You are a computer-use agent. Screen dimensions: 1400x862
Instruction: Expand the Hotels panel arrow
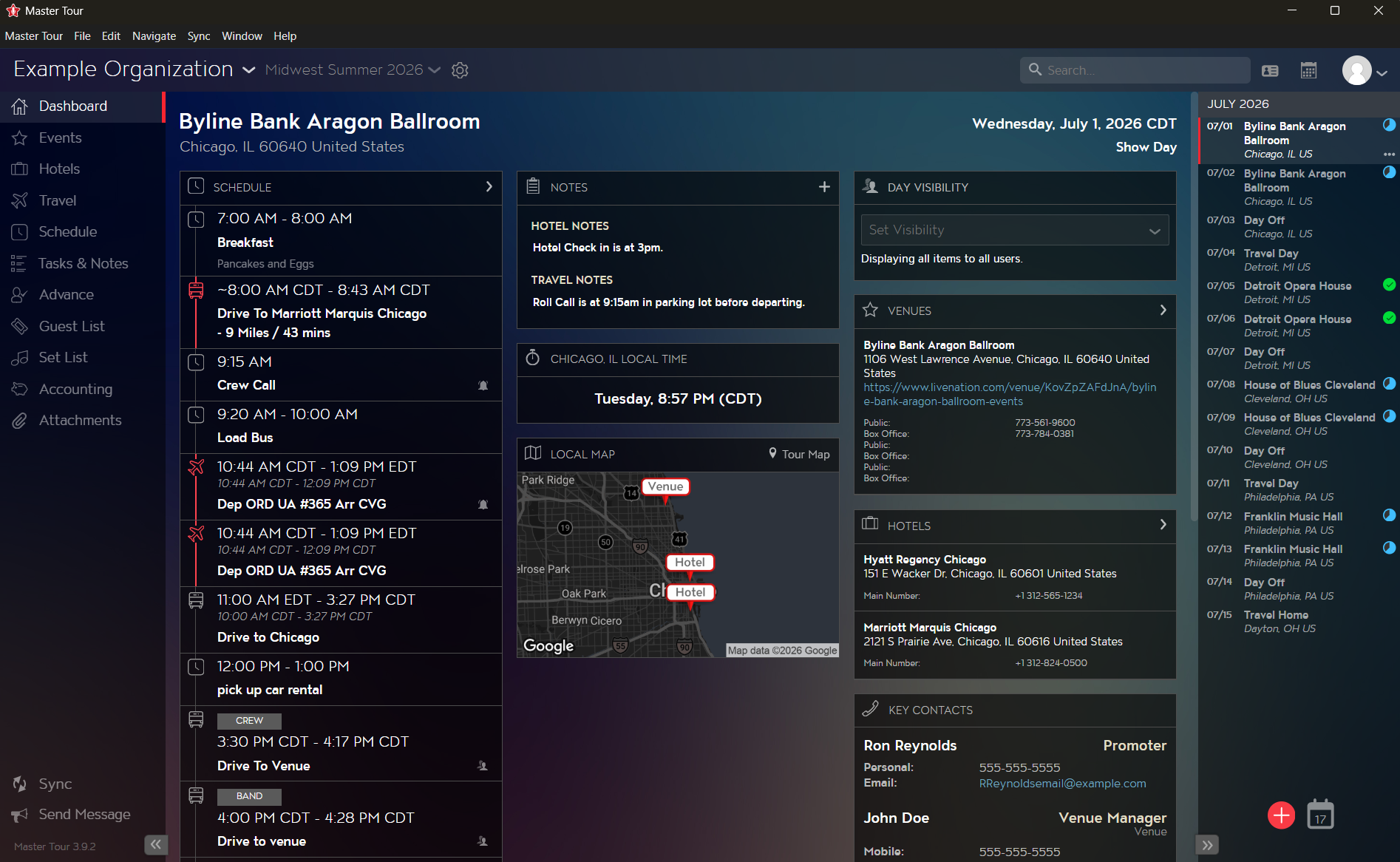click(1163, 525)
